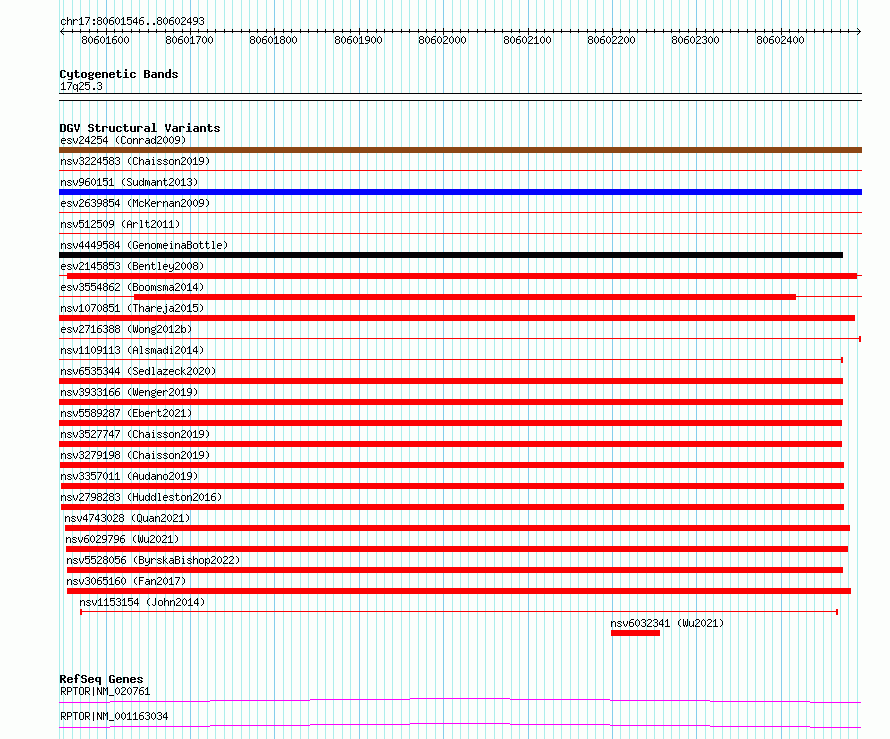Image resolution: width=890 pixels, height=739 pixels.
Task: Click the nsv1070851 (Thareja2015) label
Action: click(x=132, y=308)
